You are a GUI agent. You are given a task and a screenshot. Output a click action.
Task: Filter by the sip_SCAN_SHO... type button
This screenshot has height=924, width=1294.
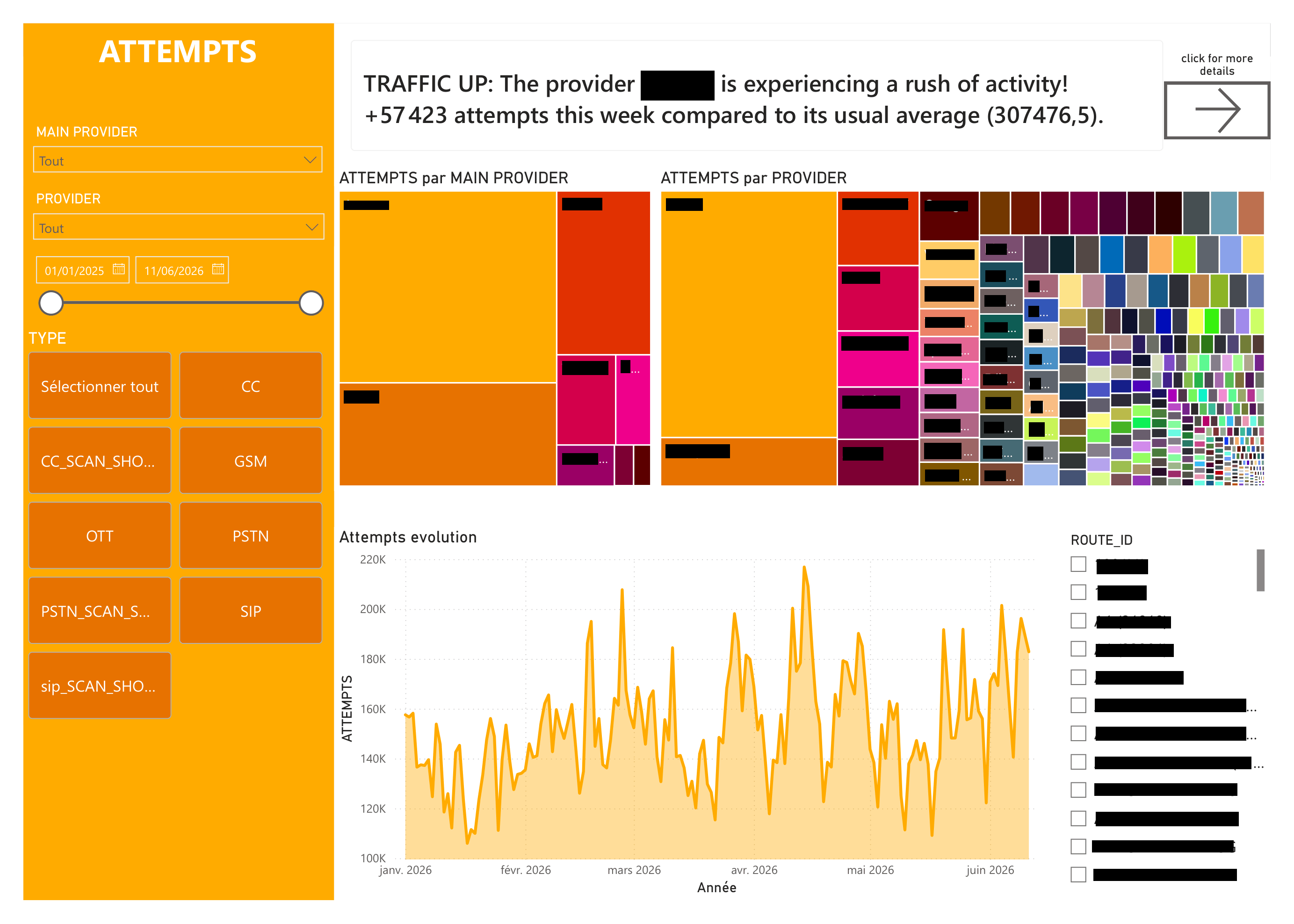(100, 686)
